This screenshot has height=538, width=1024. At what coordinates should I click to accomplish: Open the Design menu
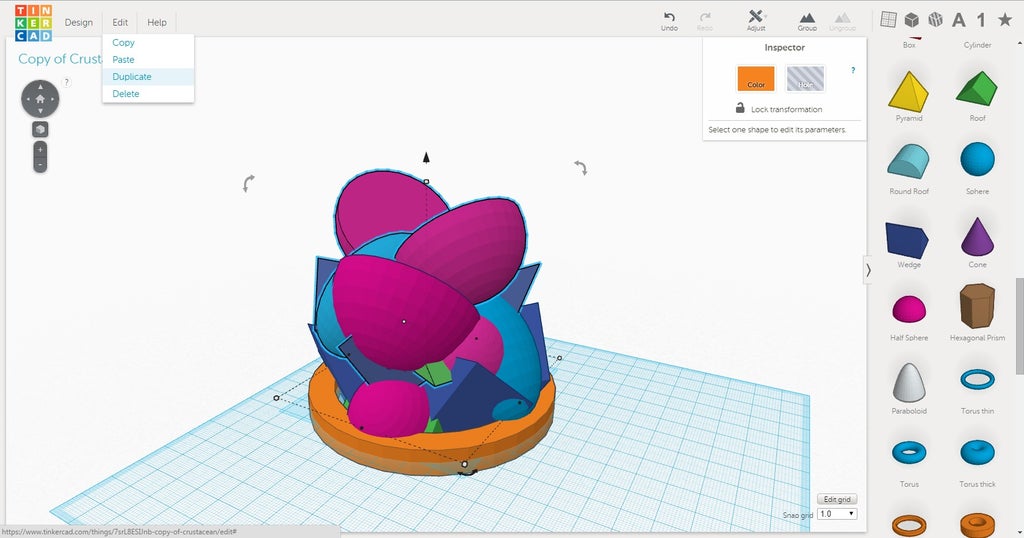tap(78, 22)
